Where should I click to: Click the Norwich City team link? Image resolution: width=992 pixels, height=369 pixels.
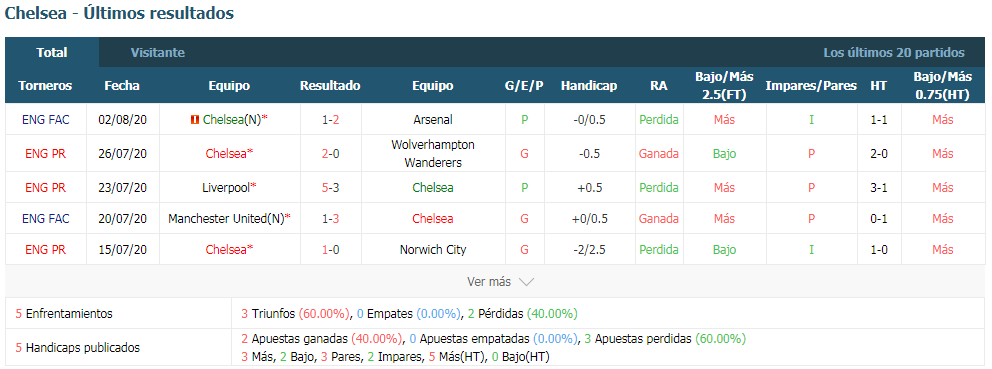pos(432,250)
